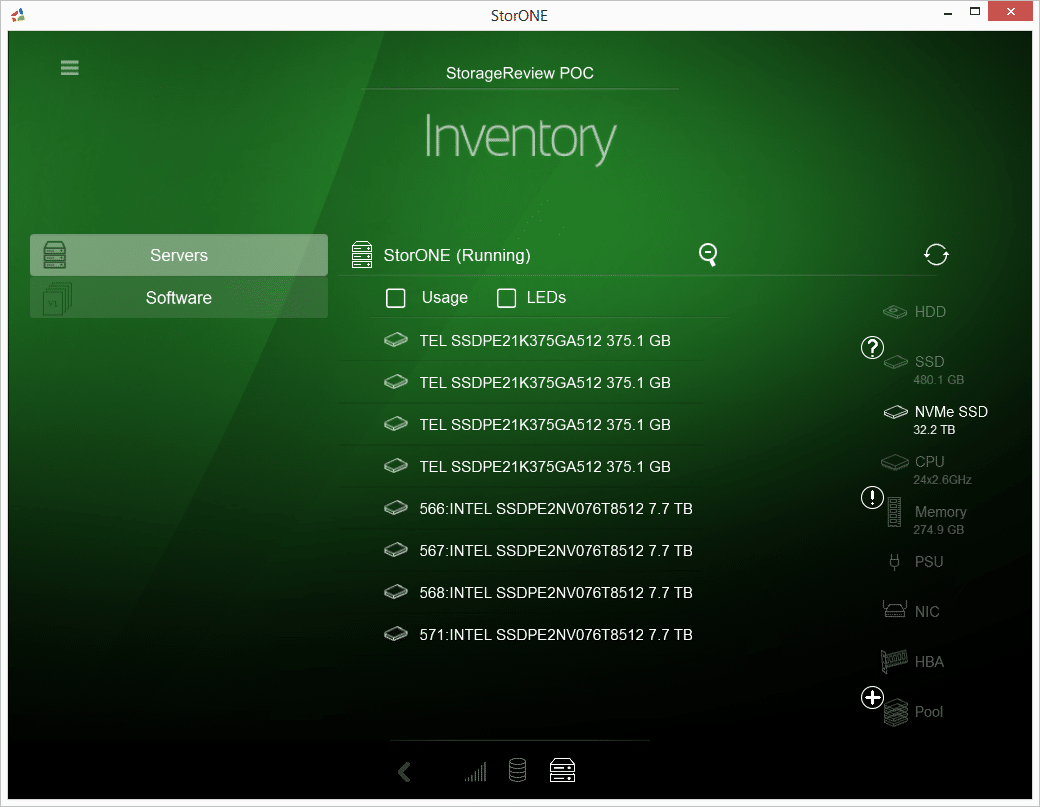Enable the LEDs checkbox

pyautogui.click(x=507, y=298)
